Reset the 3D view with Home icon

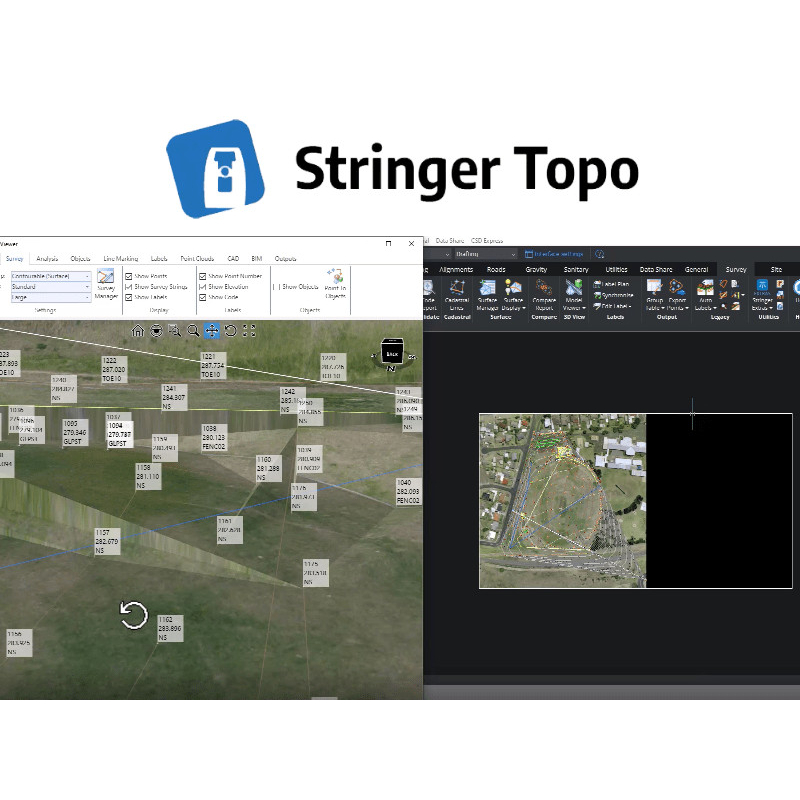(138, 331)
